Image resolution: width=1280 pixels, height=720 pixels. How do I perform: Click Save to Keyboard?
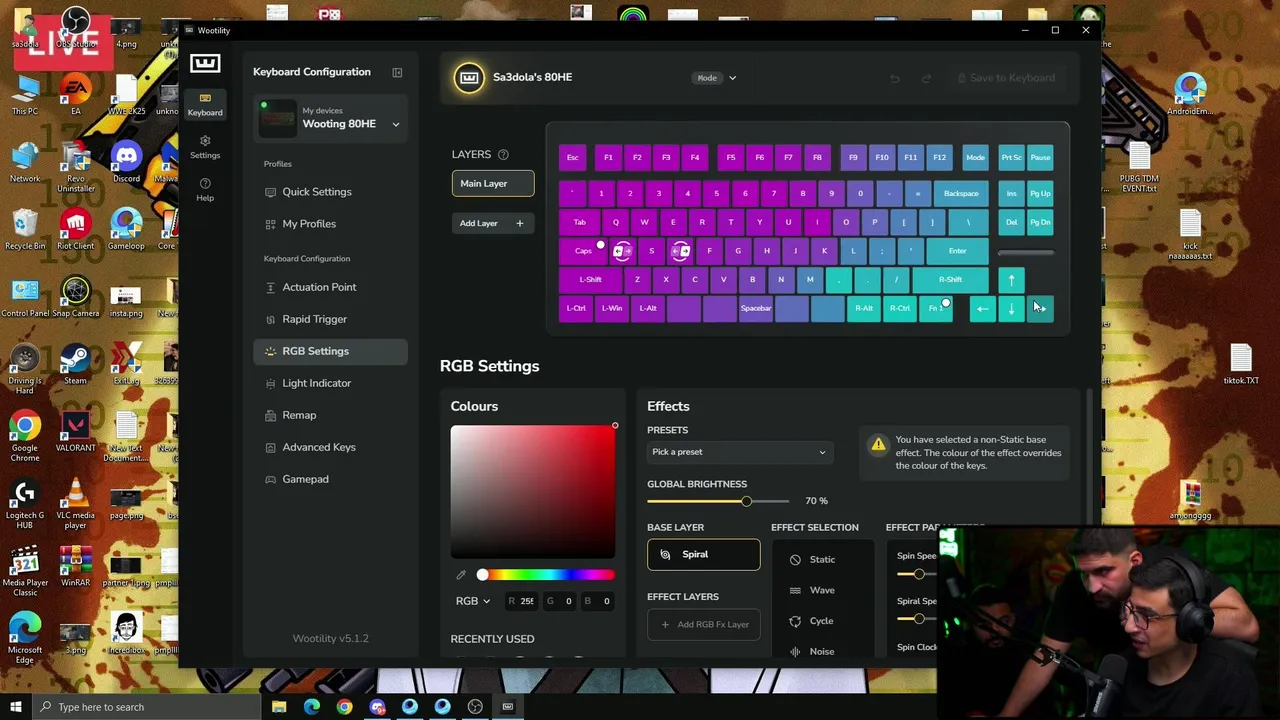click(x=1005, y=78)
